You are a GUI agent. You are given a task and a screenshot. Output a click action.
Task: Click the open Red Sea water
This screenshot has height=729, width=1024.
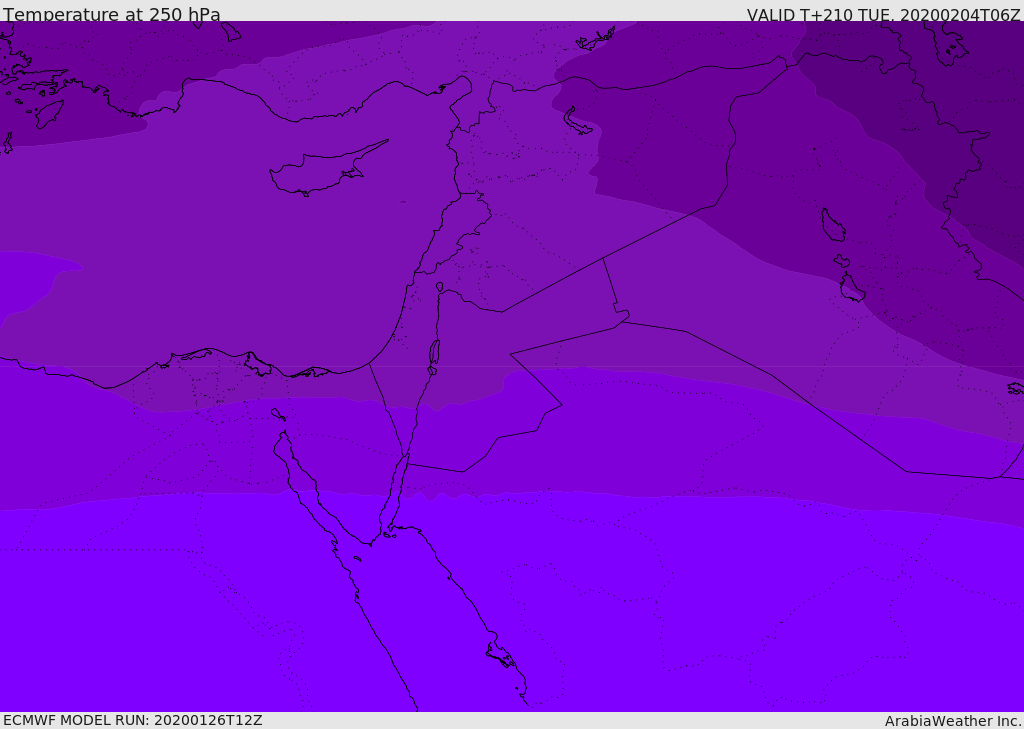440,640
